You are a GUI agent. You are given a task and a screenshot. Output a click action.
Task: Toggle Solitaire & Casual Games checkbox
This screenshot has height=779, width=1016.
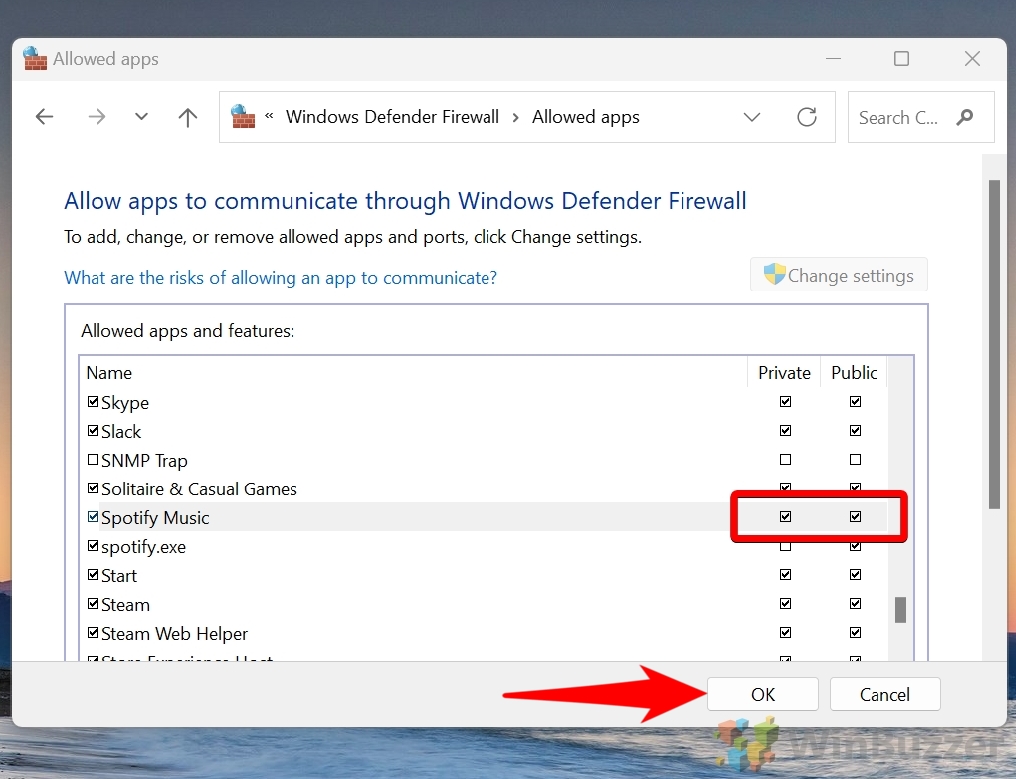pos(93,488)
